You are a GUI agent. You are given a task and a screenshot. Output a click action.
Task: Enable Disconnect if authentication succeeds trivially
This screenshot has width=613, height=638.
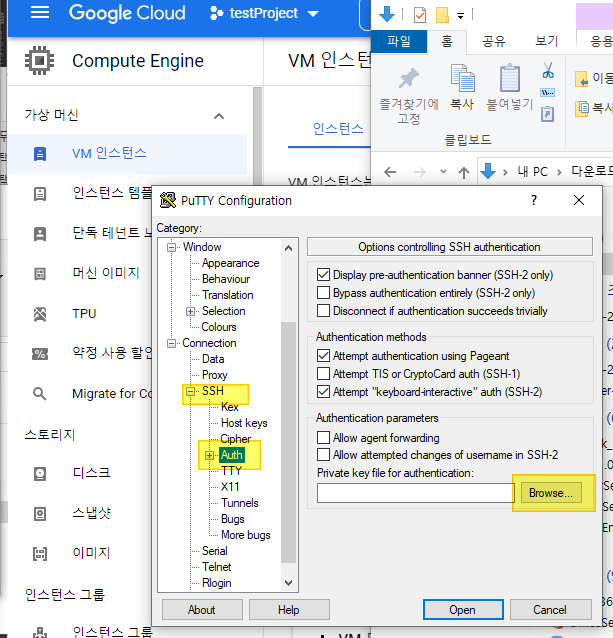[323, 310]
